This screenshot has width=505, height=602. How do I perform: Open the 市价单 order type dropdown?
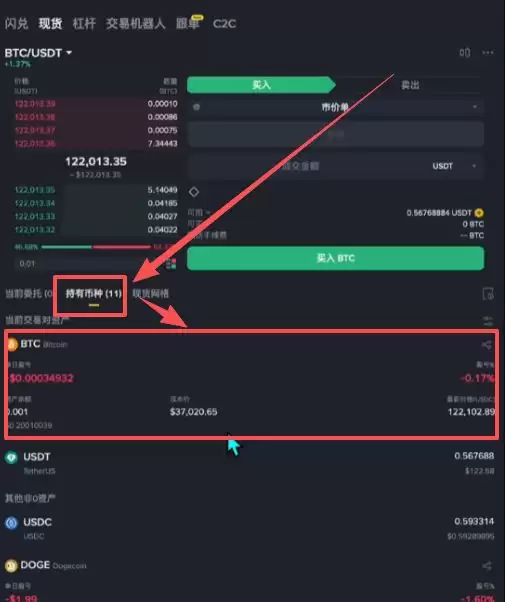(336, 107)
